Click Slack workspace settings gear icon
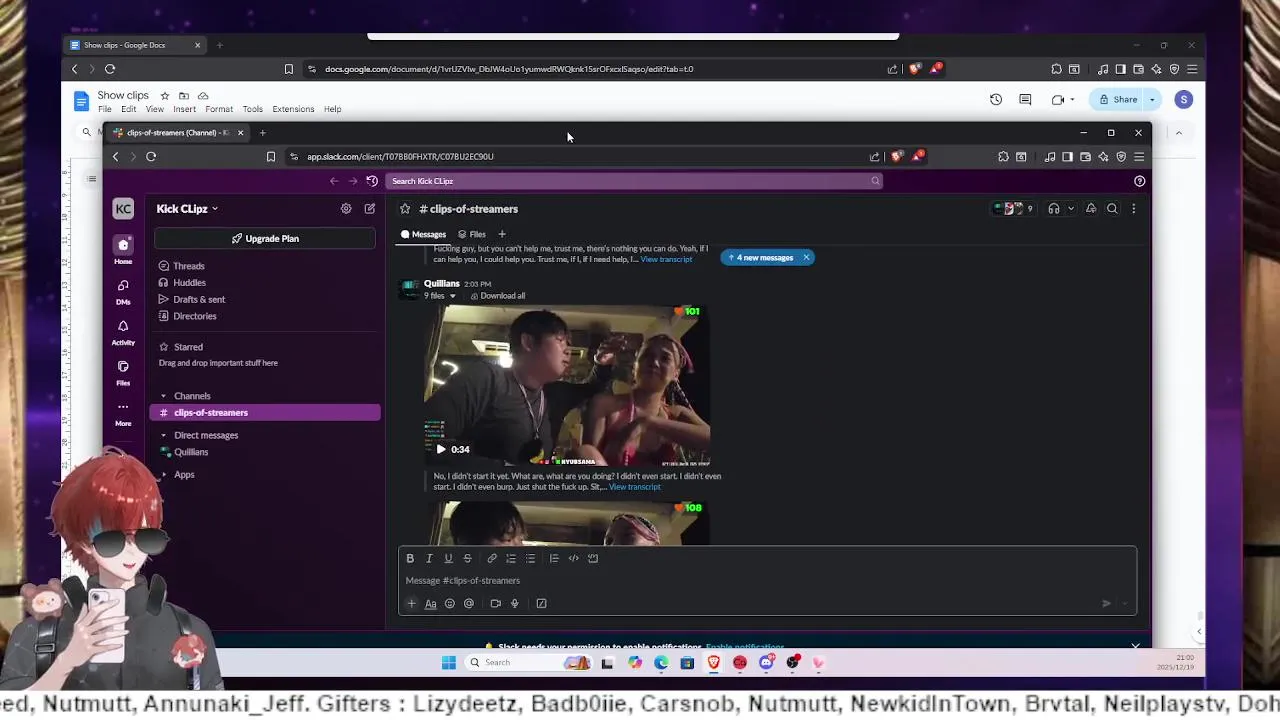 (x=346, y=209)
